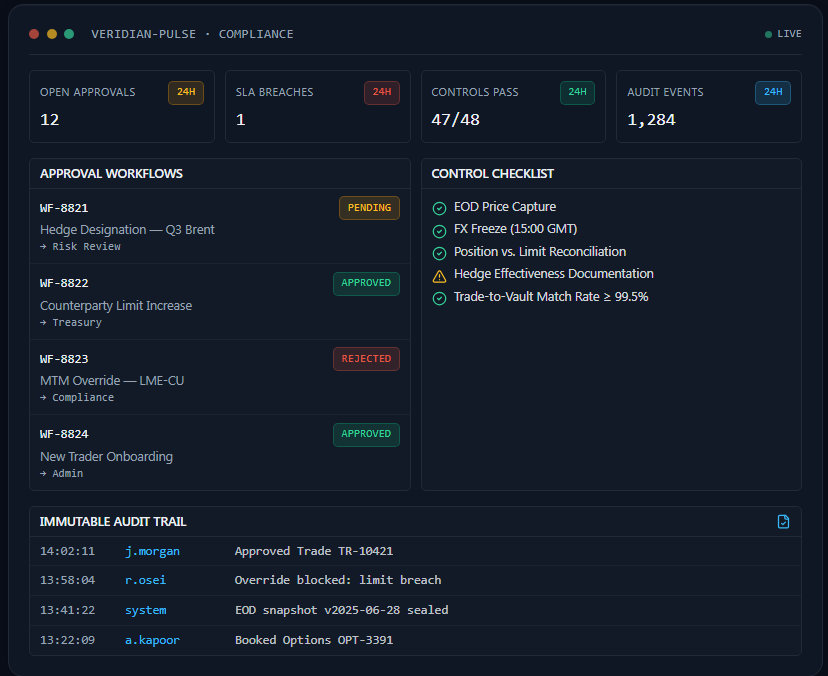The image size is (828, 676).
Task: Click the red window dot
Action: [34, 34]
